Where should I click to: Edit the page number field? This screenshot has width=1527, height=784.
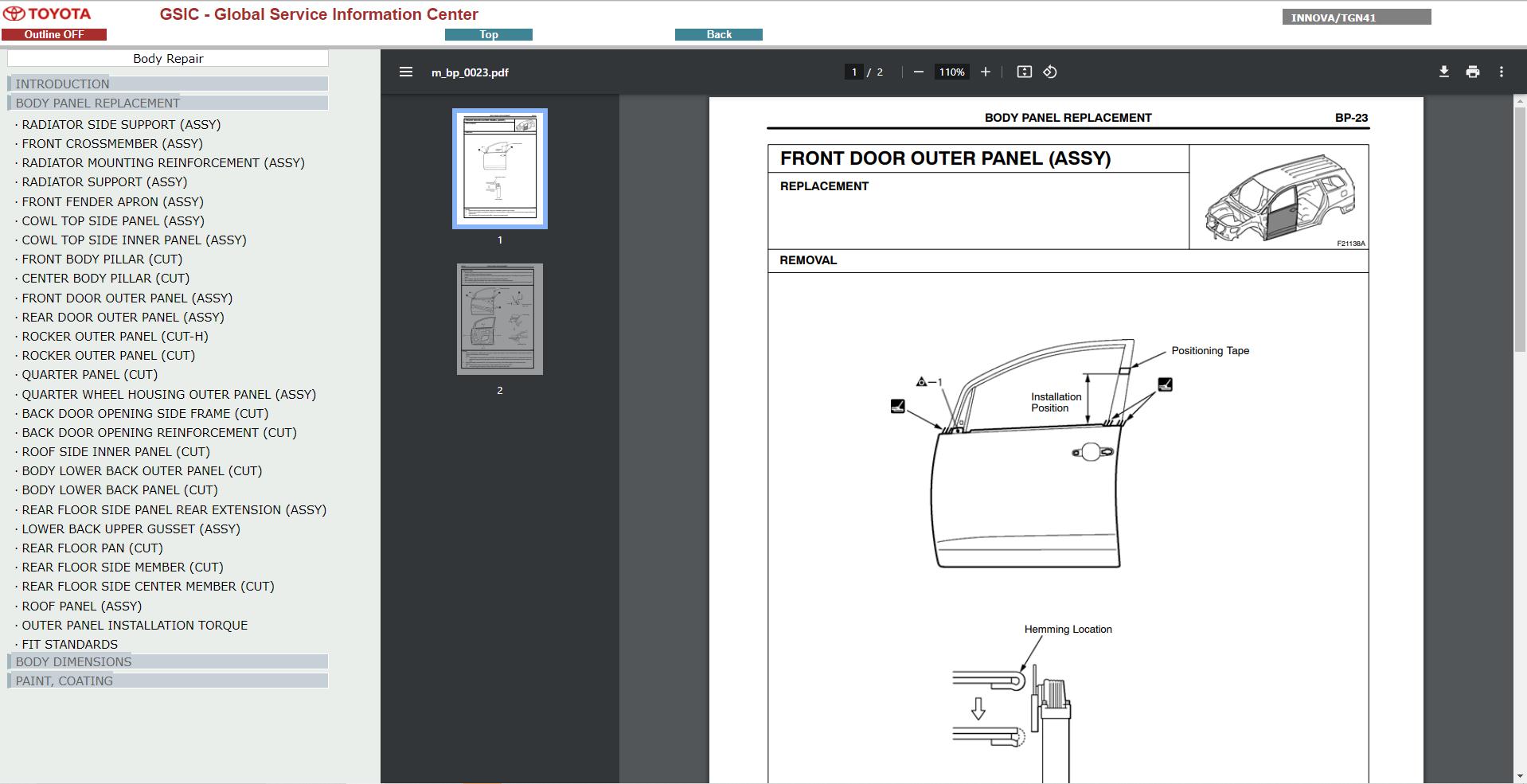click(853, 72)
